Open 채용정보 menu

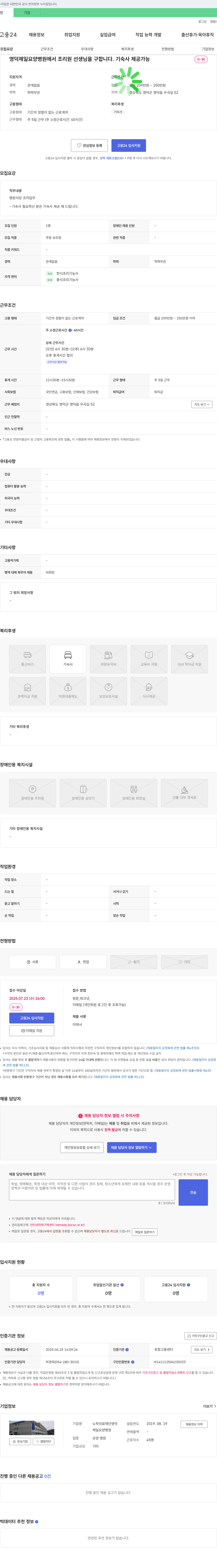[x=37, y=35]
